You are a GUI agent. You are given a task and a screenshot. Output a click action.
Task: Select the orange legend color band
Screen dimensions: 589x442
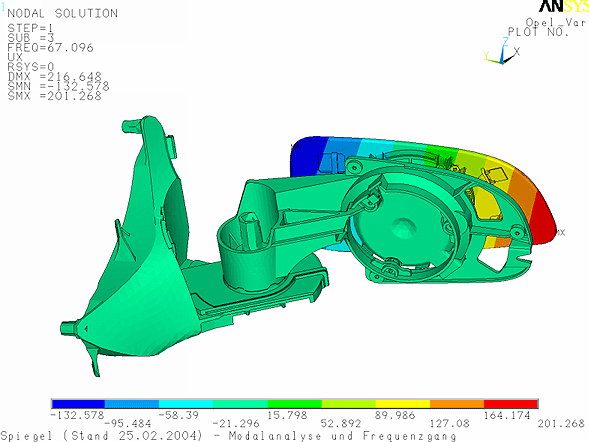point(457,404)
